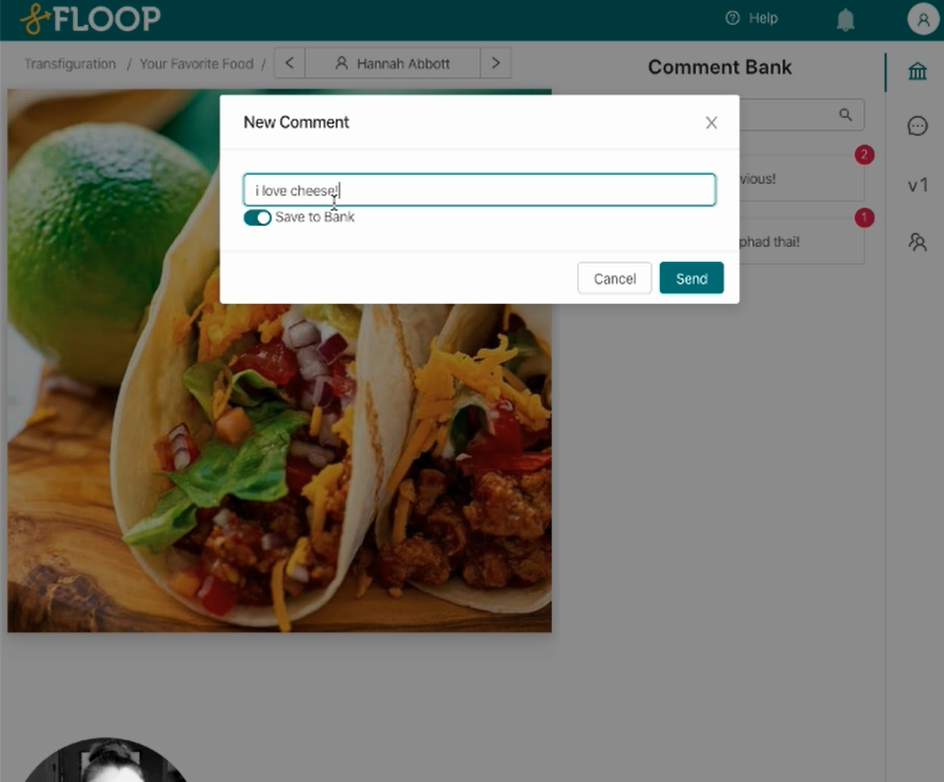Click the v1 version indicator
This screenshot has width=944, height=782.
917,185
